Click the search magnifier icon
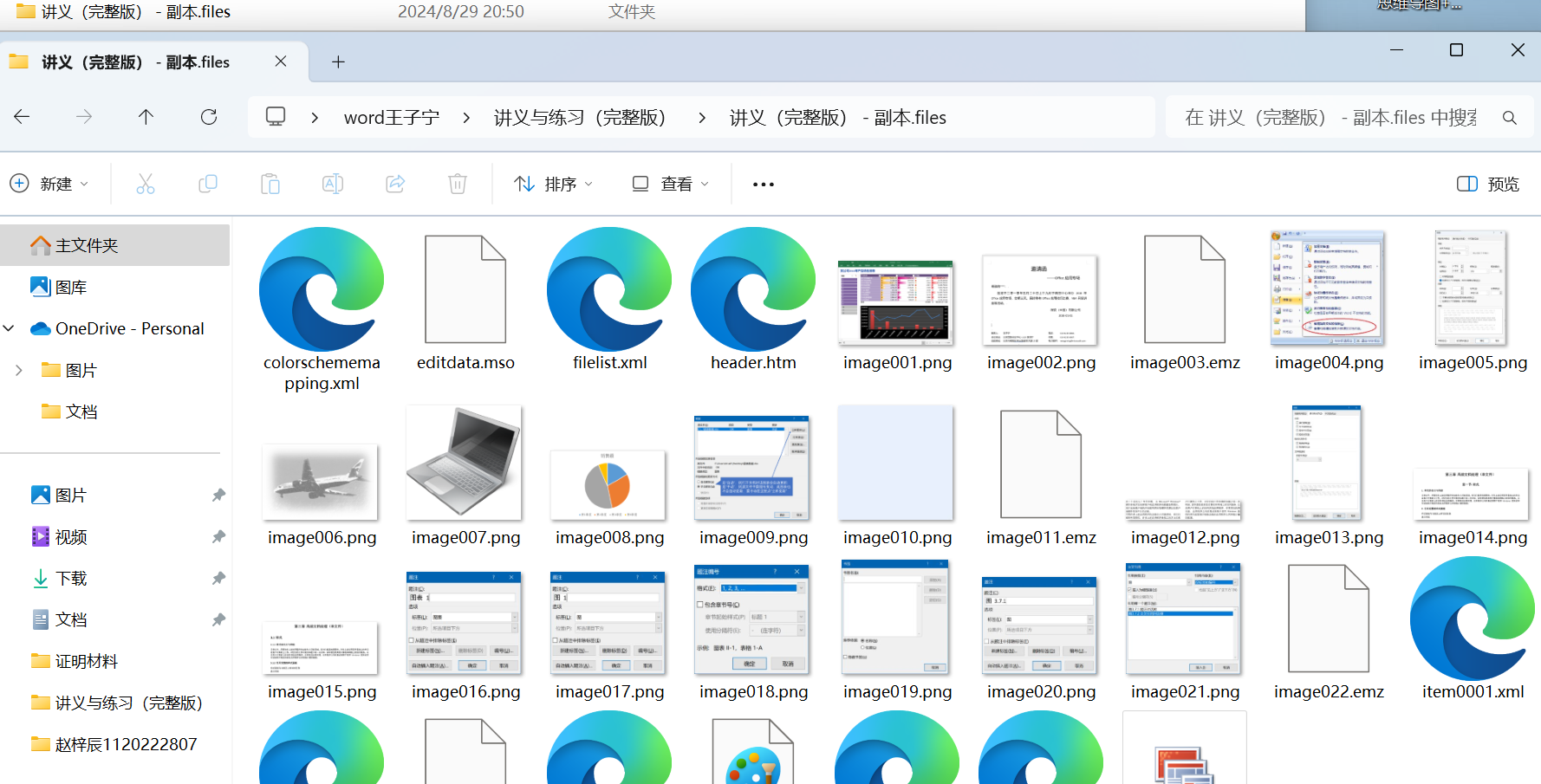The height and width of the screenshot is (784, 1541). pyautogui.click(x=1510, y=118)
